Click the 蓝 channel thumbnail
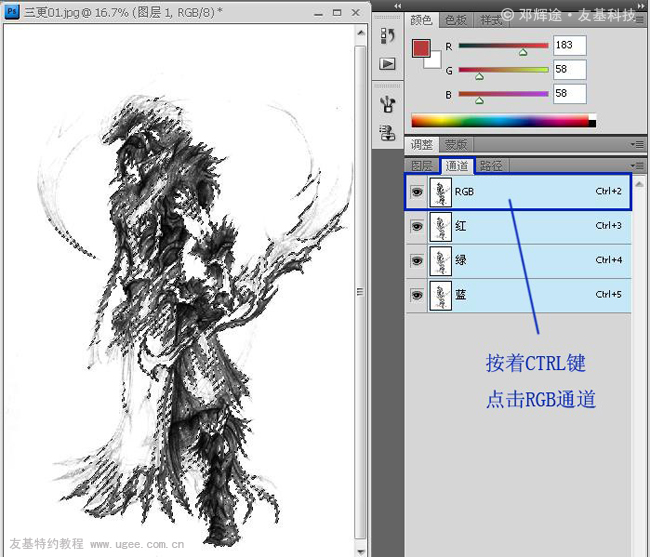 [x=440, y=295]
